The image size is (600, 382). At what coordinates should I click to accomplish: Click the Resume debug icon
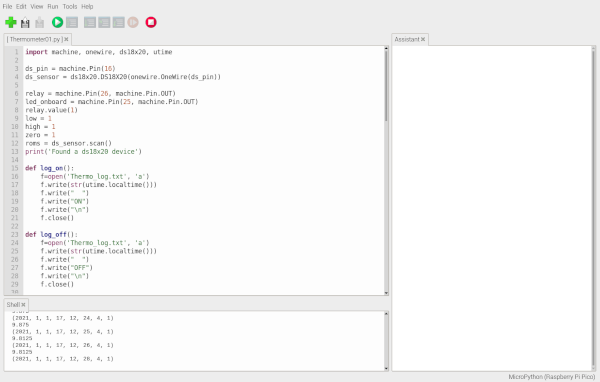[x=133, y=22]
